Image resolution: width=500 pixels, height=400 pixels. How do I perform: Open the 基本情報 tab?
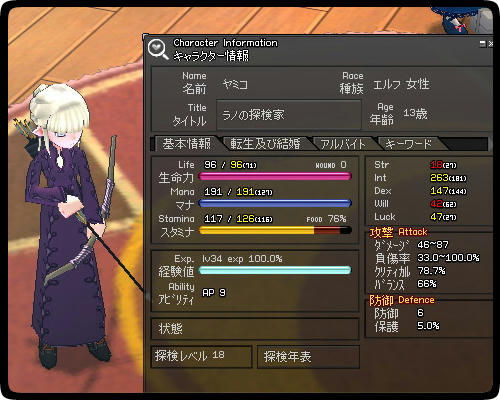tap(186, 144)
